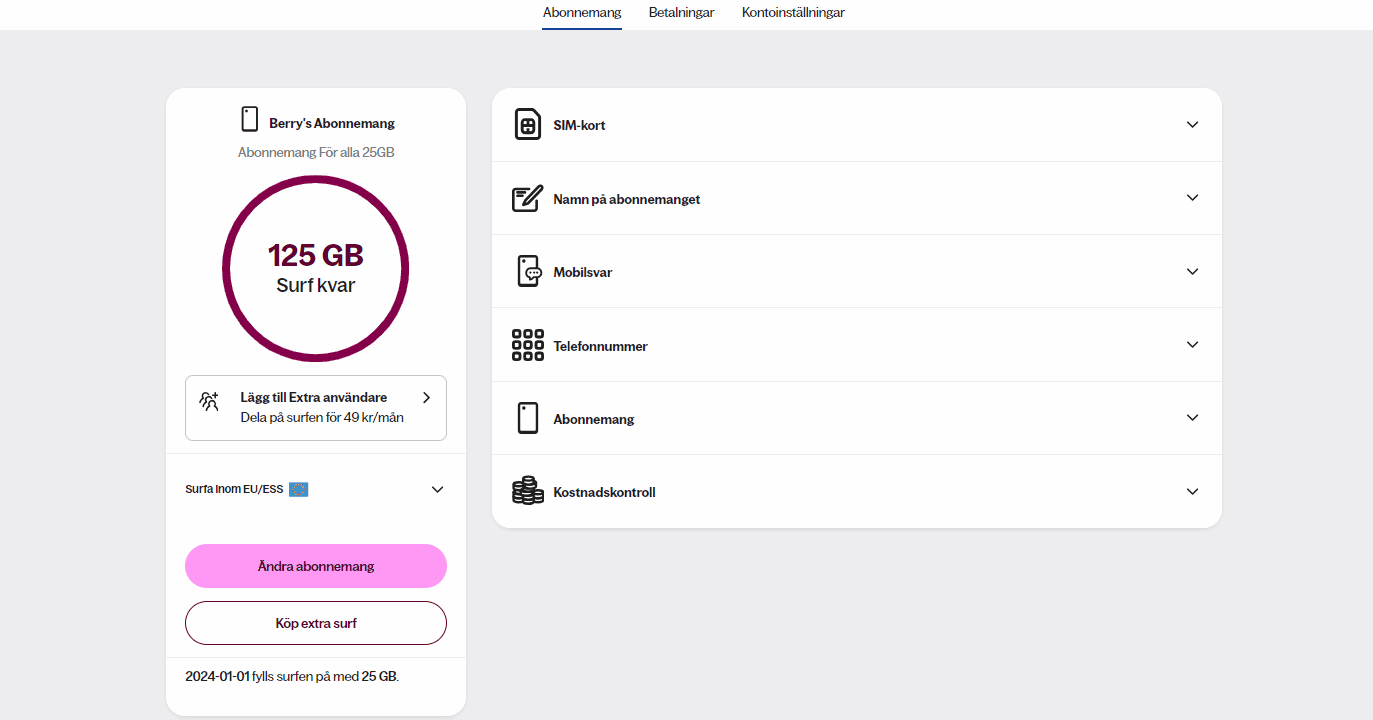Click the Telefonnummer keypad icon
The width and height of the screenshot is (1373, 720).
pyautogui.click(x=527, y=345)
